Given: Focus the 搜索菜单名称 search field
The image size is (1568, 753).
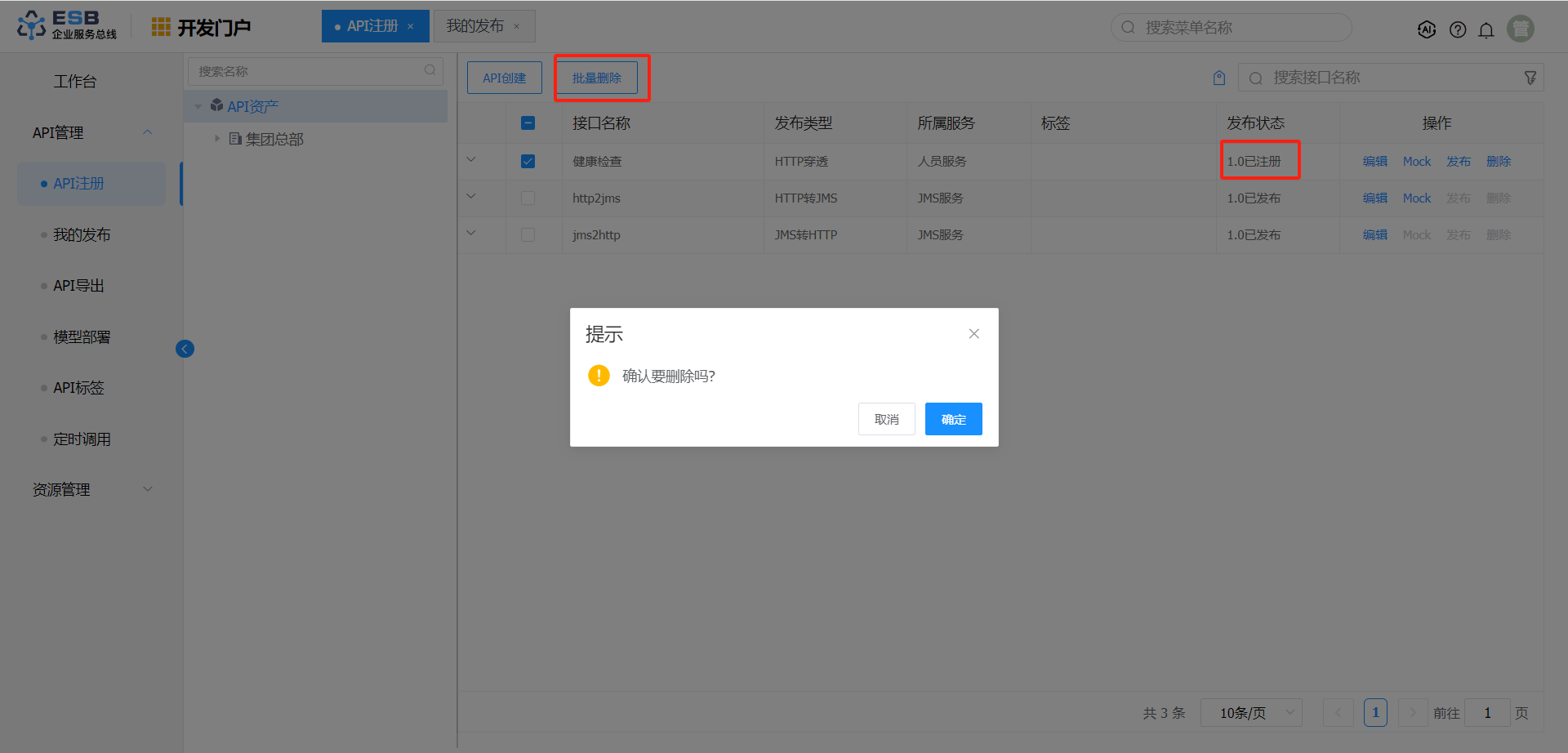Looking at the screenshot, I should pyautogui.click(x=1232, y=27).
